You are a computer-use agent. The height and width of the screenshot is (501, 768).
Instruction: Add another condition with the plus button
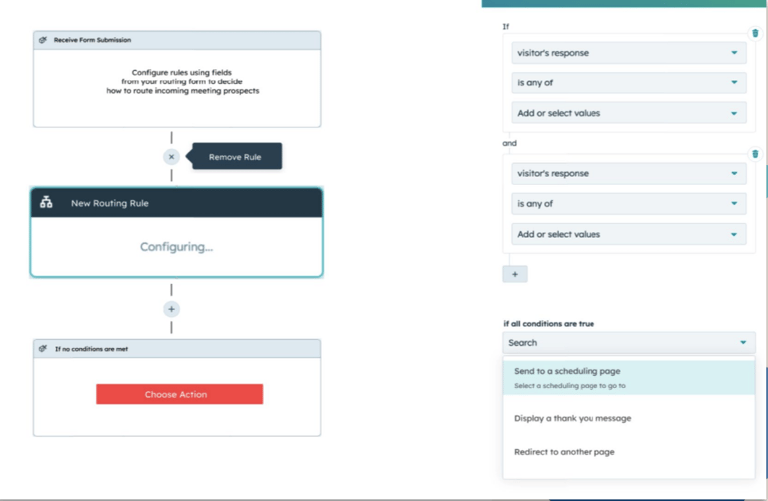(515, 274)
